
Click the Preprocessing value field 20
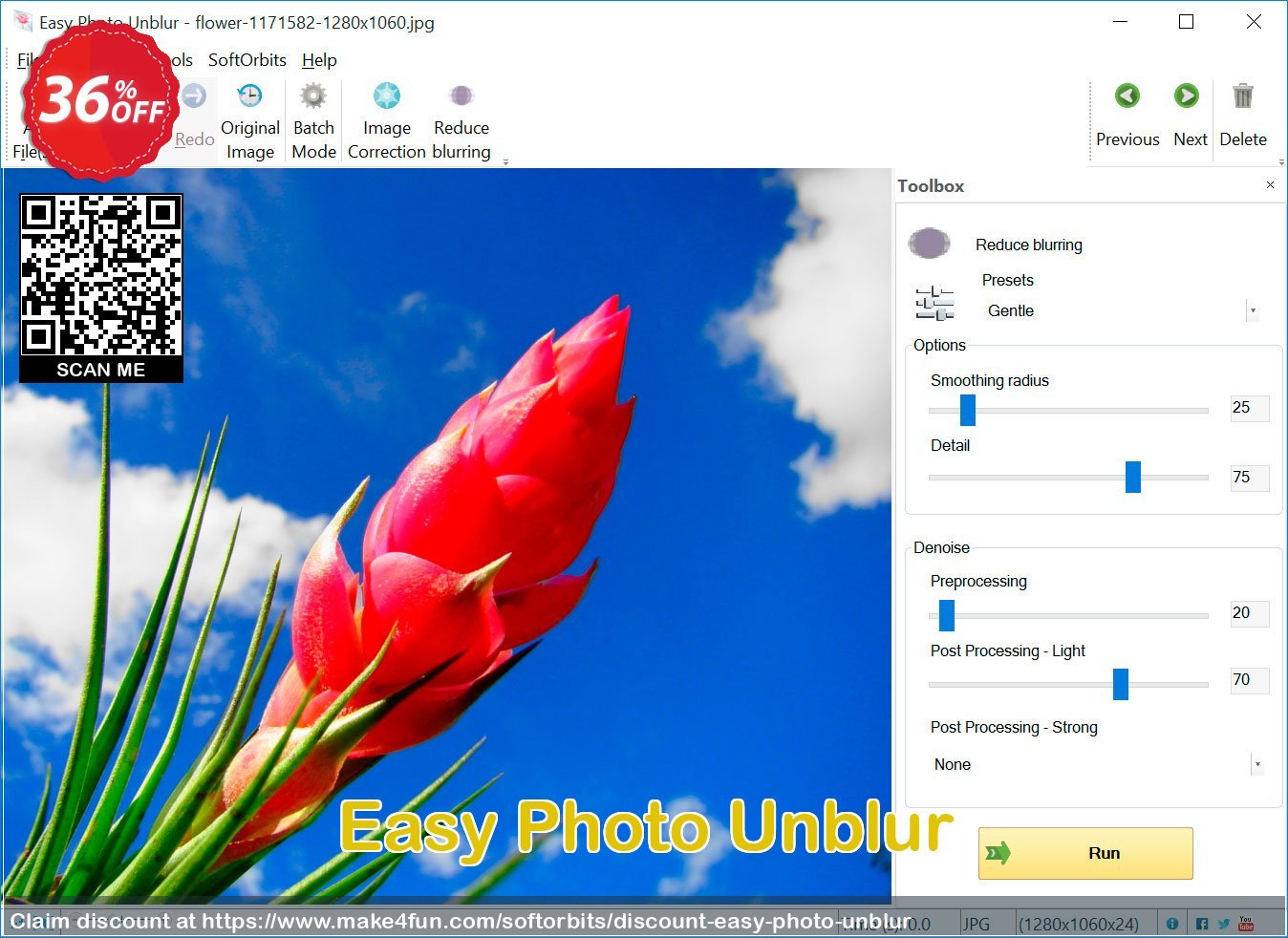point(1250,613)
